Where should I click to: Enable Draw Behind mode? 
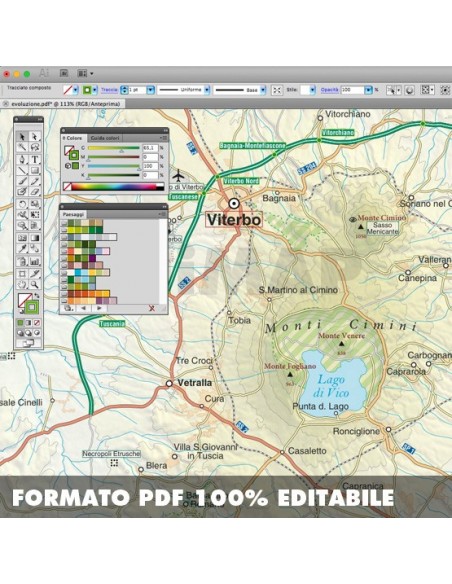tap(29, 333)
